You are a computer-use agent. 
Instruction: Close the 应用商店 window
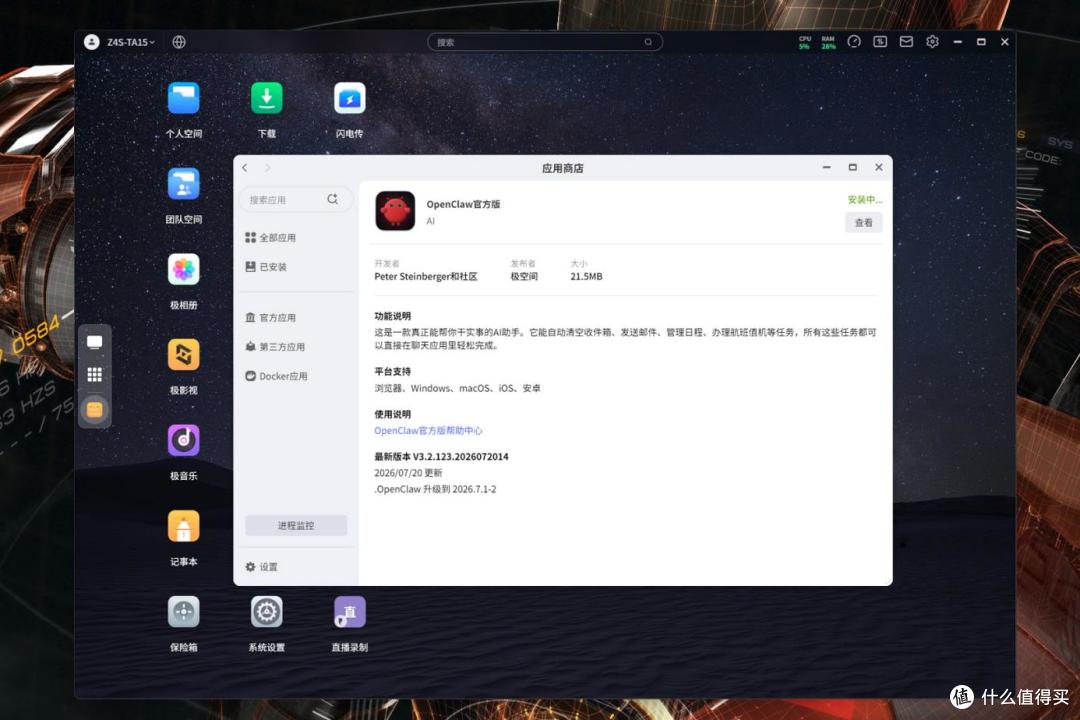pos(879,167)
